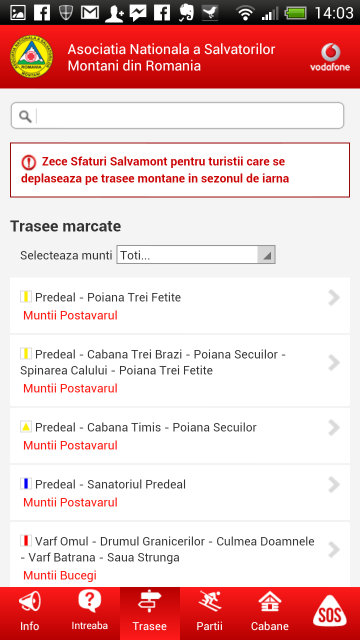The image size is (360, 640).
Task: Open the Cabane cabin tab
Action: click(x=270, y=613)
